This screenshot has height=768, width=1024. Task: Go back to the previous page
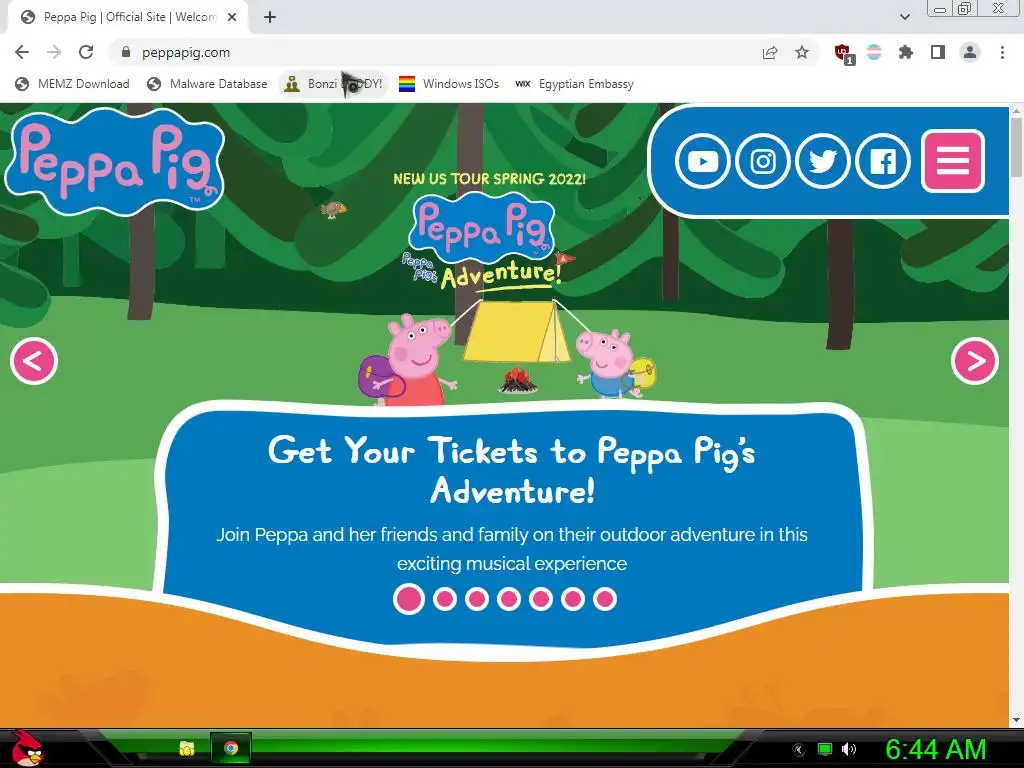click(x=22, y=52)
